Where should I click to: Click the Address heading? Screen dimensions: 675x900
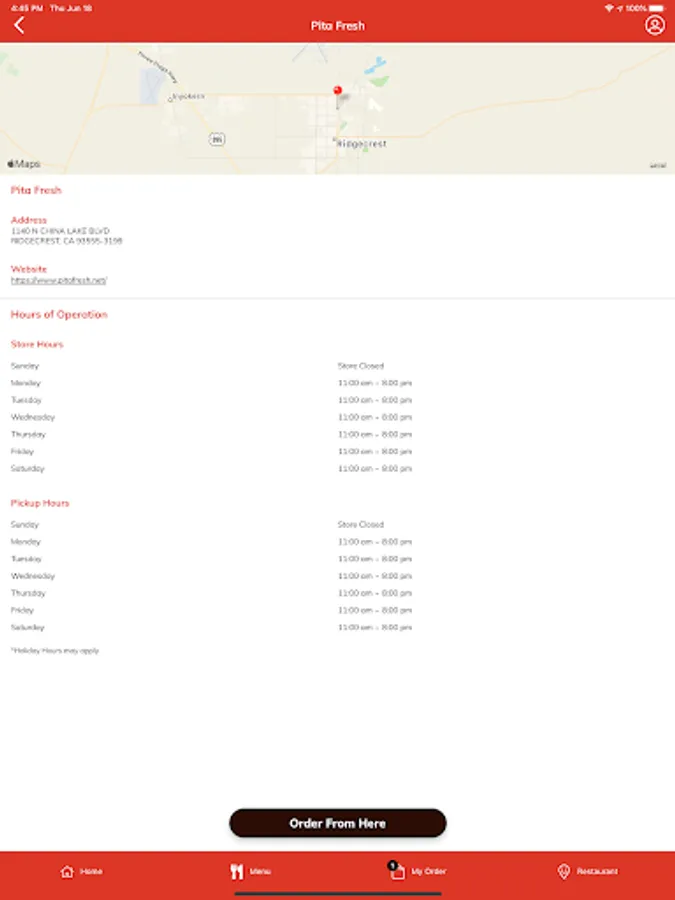(29, 220)
